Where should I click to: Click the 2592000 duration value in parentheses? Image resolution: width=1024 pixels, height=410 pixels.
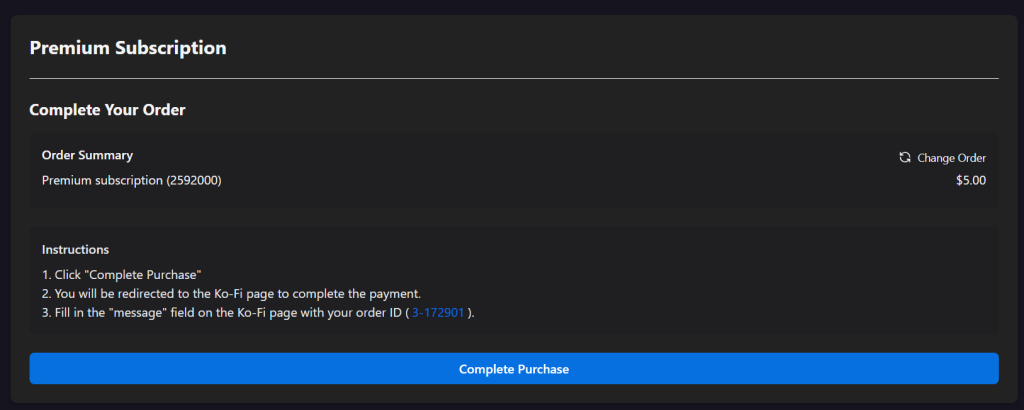click(x=194, y=181)
